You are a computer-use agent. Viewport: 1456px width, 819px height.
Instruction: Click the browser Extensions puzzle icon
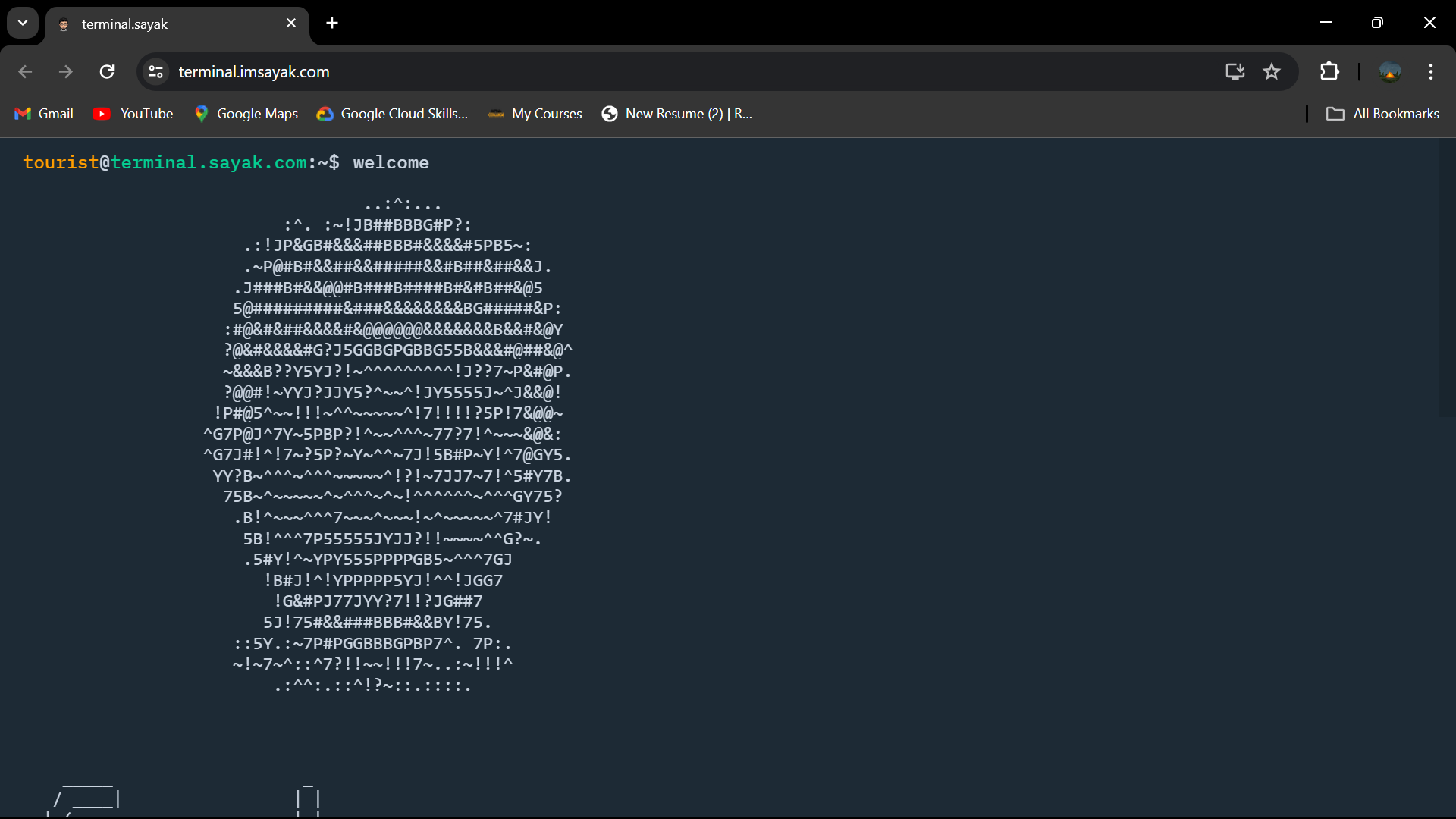(1329, 71)
